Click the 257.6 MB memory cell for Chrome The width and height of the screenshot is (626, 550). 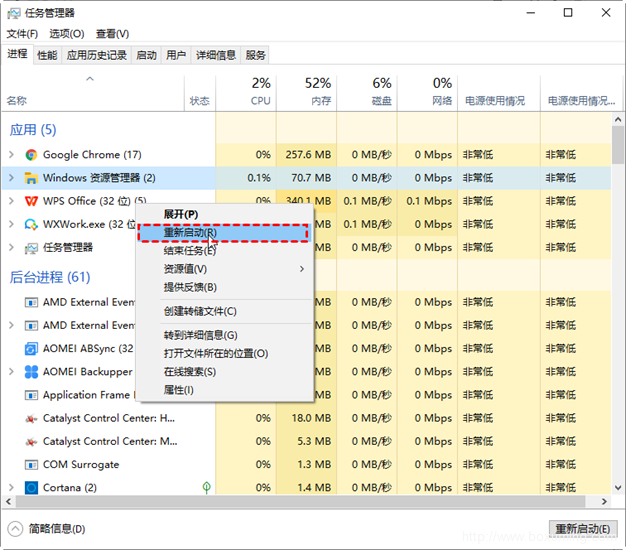pyautogui.click(x=307, y=155)
